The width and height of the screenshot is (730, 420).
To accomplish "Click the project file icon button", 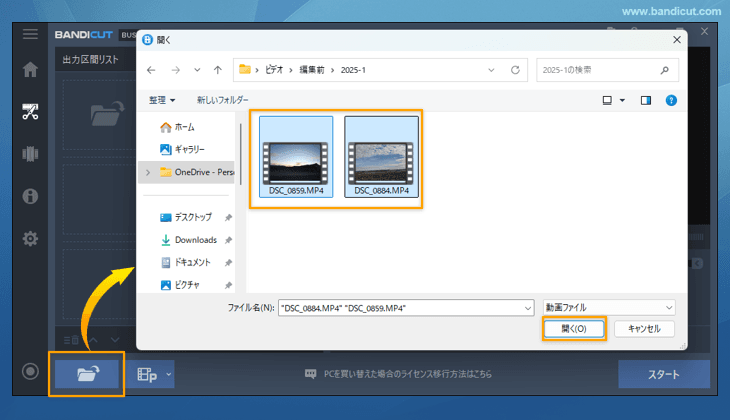I will click(x=145, y=374).
